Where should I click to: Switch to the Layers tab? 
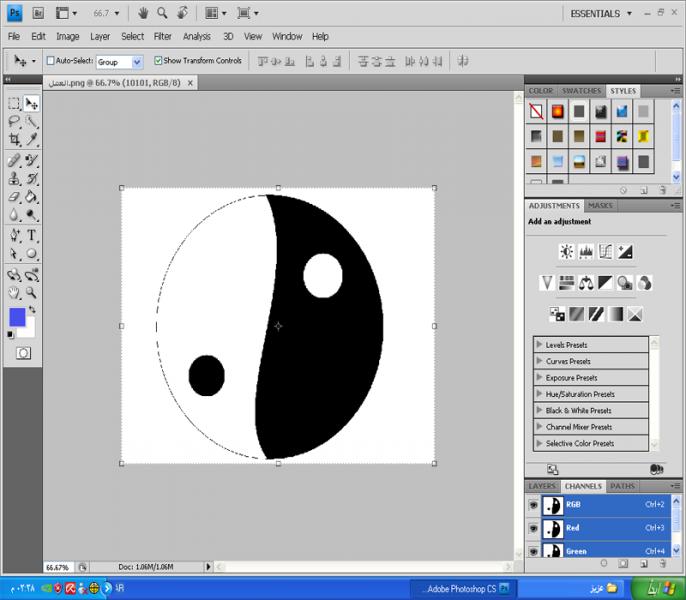click(x=541, y=487)
